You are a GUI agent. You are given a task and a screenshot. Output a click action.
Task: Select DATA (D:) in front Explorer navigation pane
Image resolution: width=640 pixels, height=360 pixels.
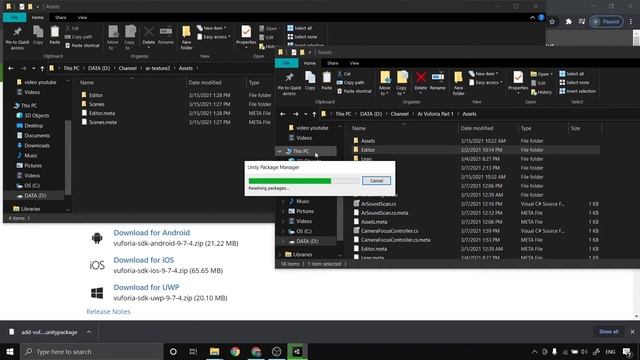pos(307,241)
